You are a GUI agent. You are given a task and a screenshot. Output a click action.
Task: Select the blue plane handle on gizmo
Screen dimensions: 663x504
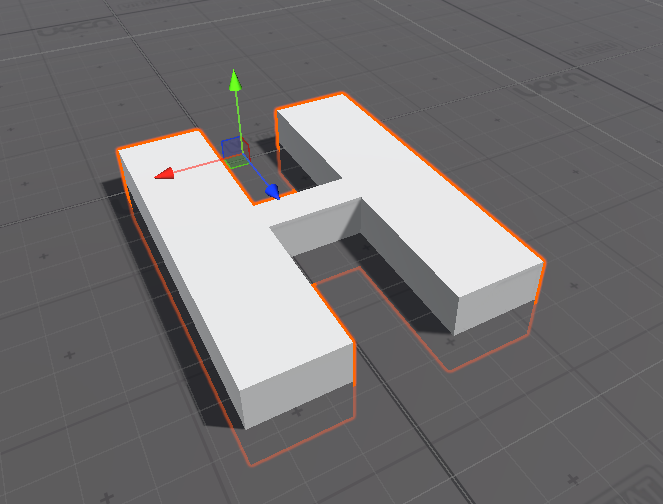[229, 145]
